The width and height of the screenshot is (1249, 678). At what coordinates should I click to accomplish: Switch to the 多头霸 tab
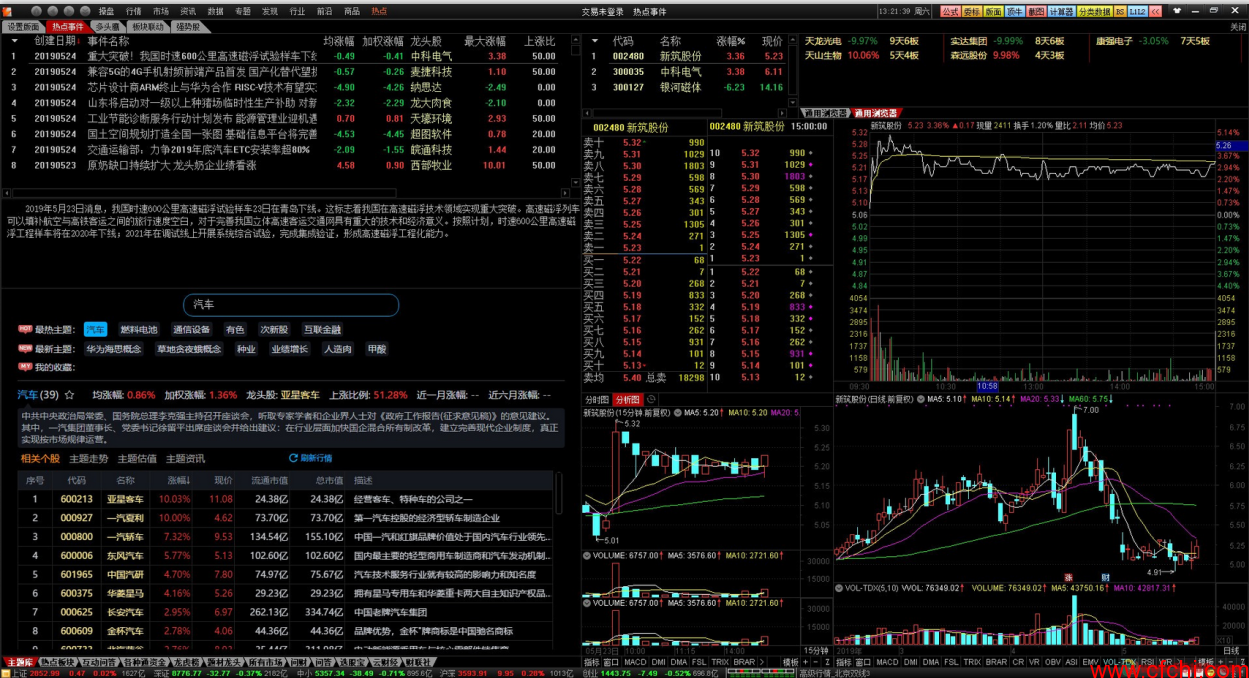tap(107, 27)
